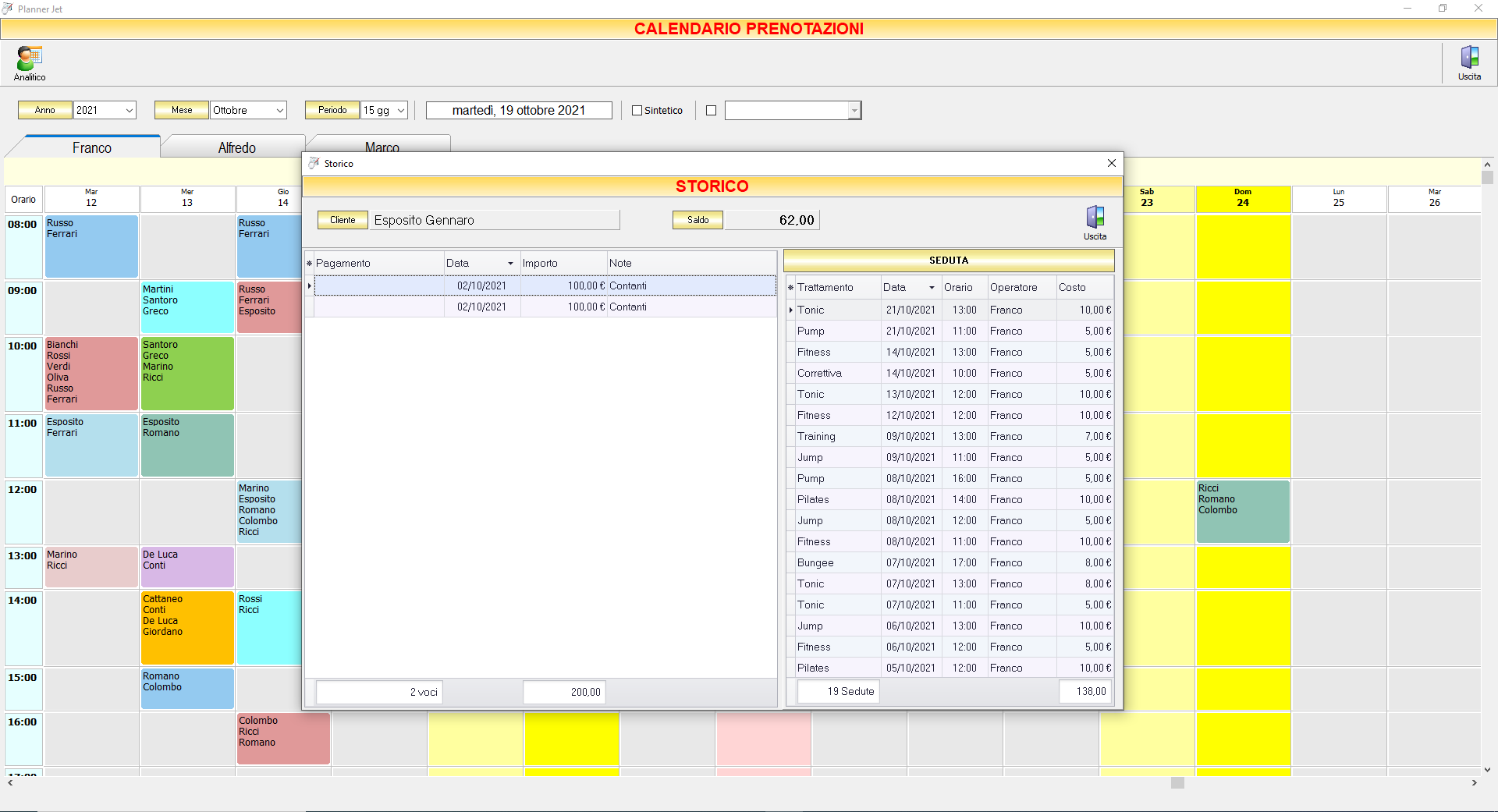This screenshot has width=1498, height=812.
Task: Select the orange Cattaneo Conti booking block
Action: click(x=187, y=628)
